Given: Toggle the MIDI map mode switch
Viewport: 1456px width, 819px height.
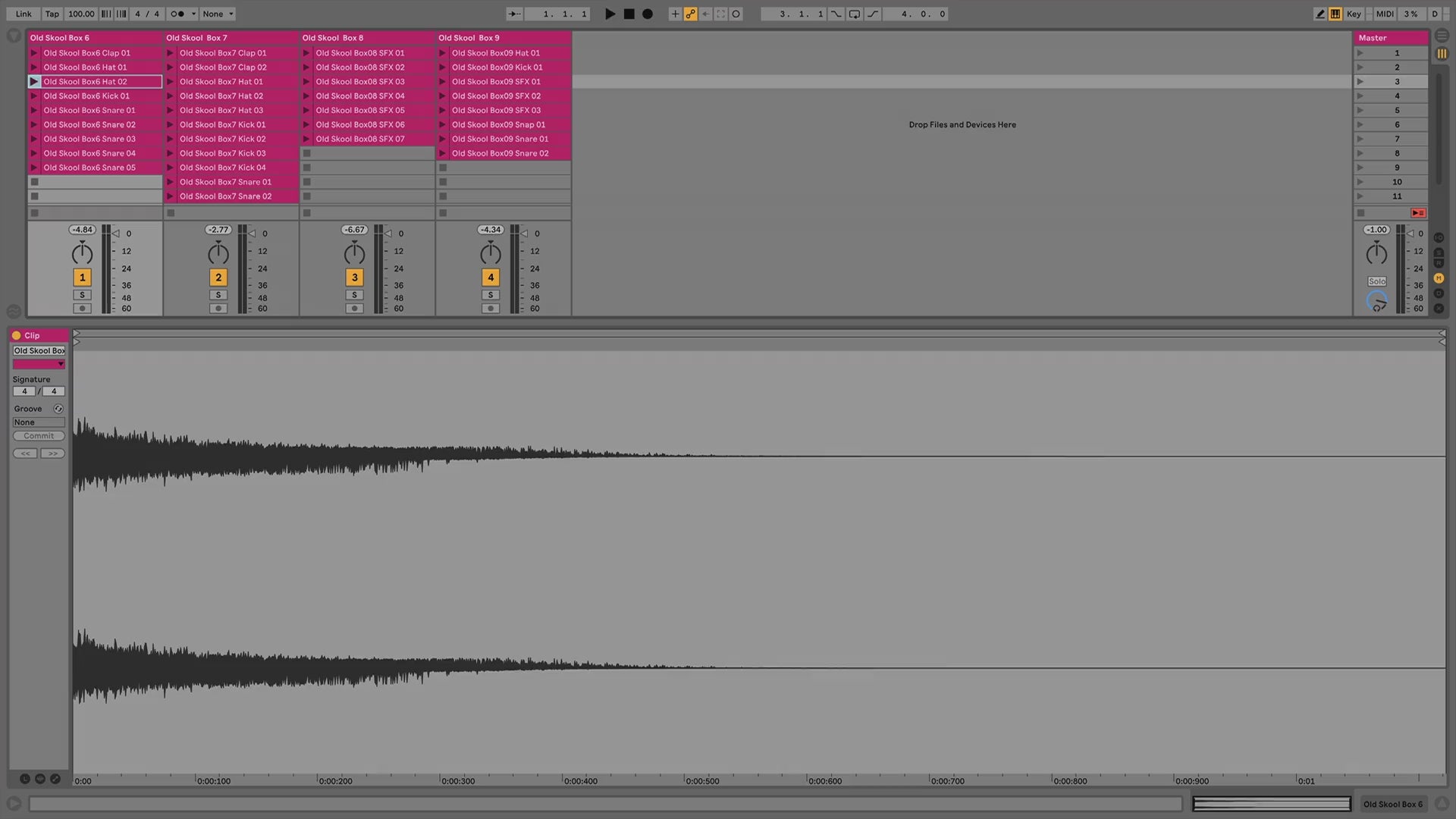Looking at the screenshot, I should pos(1385,14).
